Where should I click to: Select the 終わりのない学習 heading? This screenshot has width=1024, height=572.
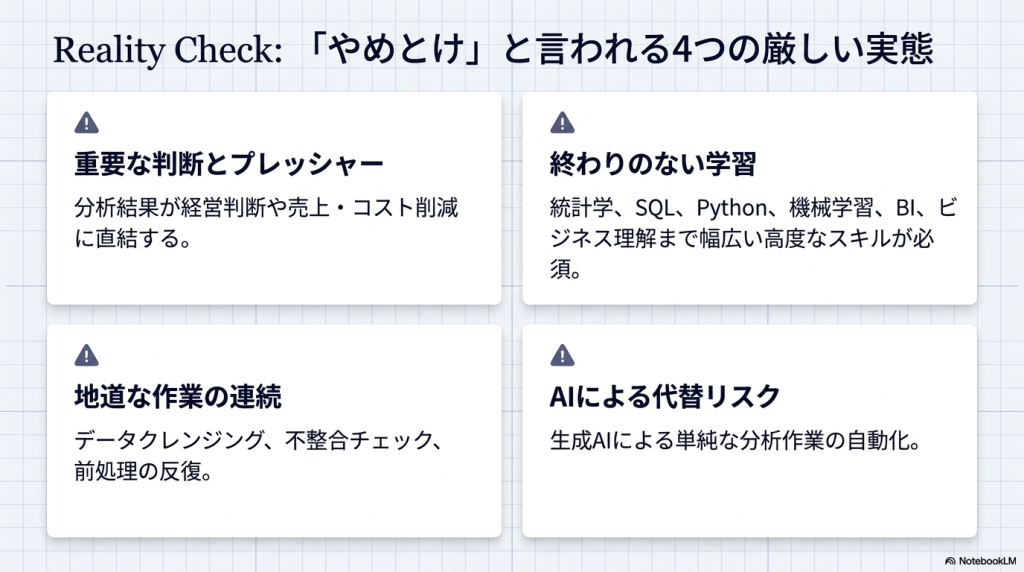652,163
